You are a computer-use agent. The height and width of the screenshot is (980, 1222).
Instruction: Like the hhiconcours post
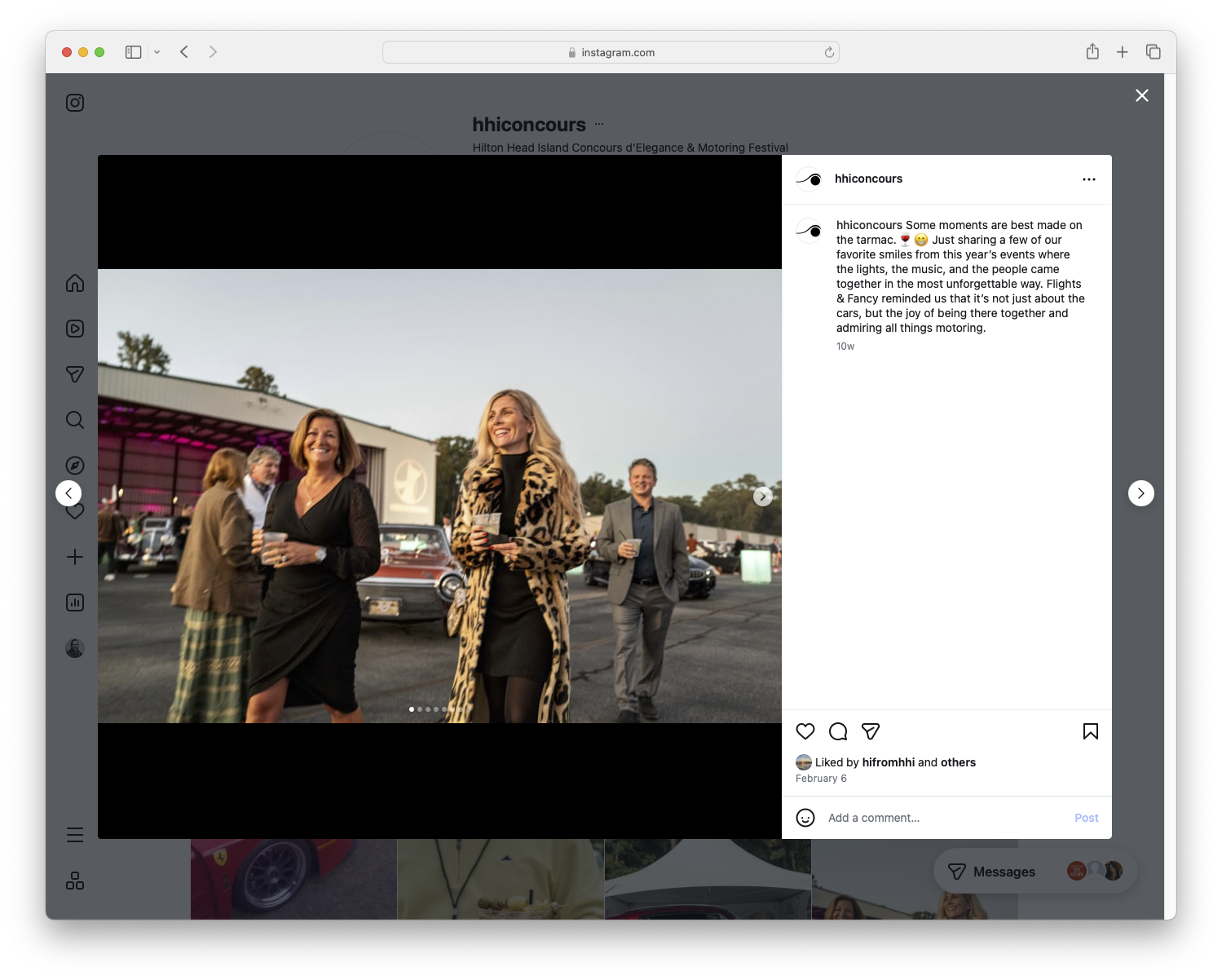[x=805, y=731]
